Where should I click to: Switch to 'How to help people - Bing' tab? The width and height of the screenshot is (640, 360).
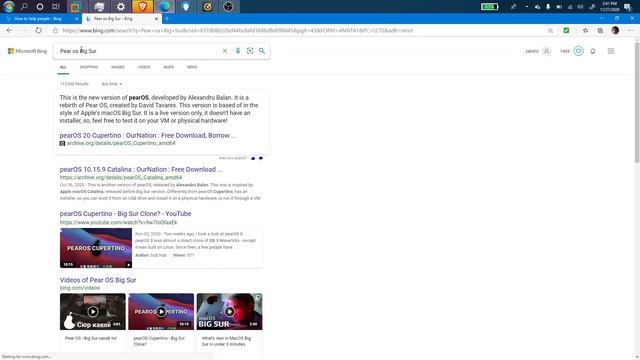41,19
